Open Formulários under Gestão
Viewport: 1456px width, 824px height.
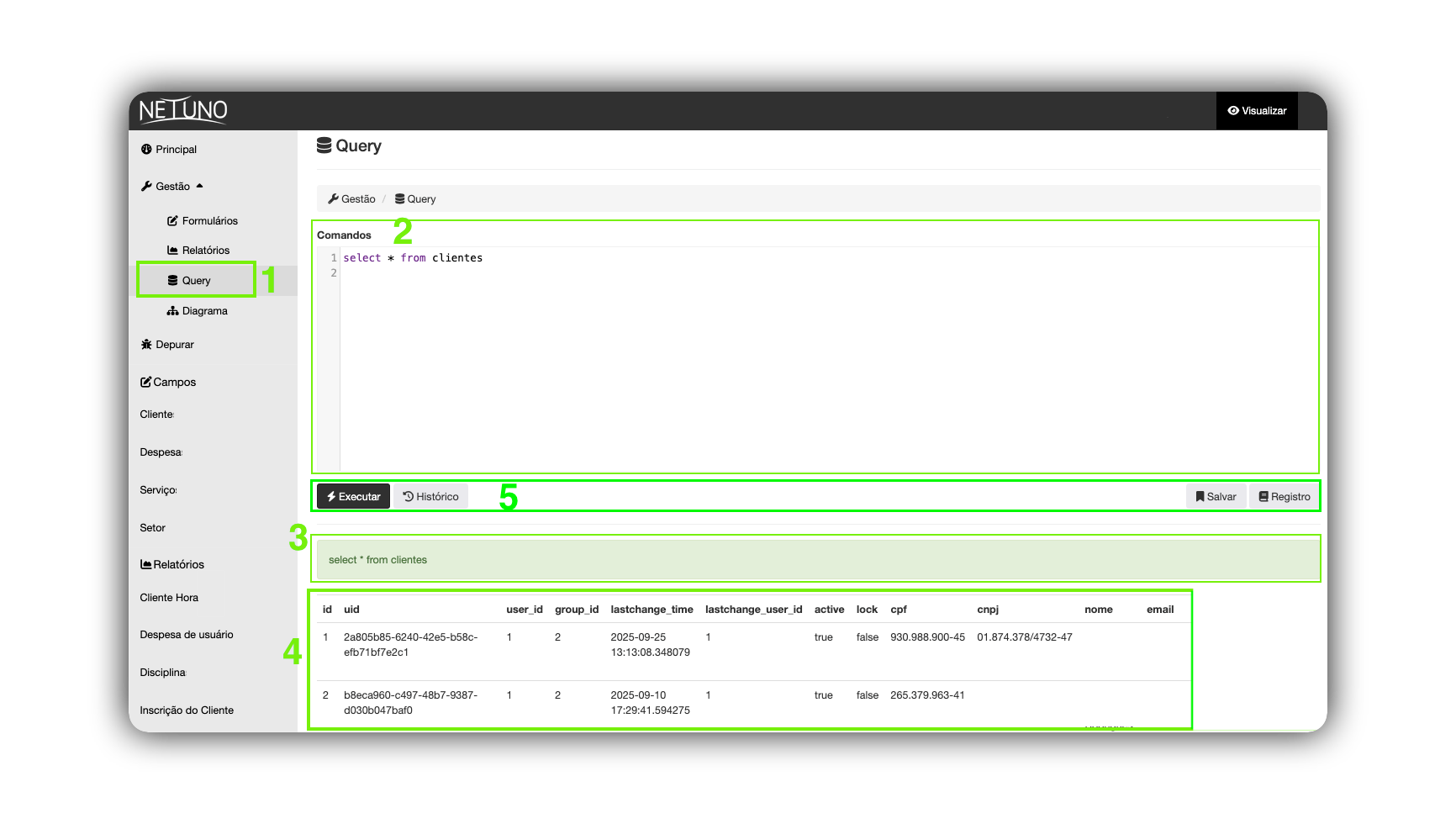click(209, 220)
